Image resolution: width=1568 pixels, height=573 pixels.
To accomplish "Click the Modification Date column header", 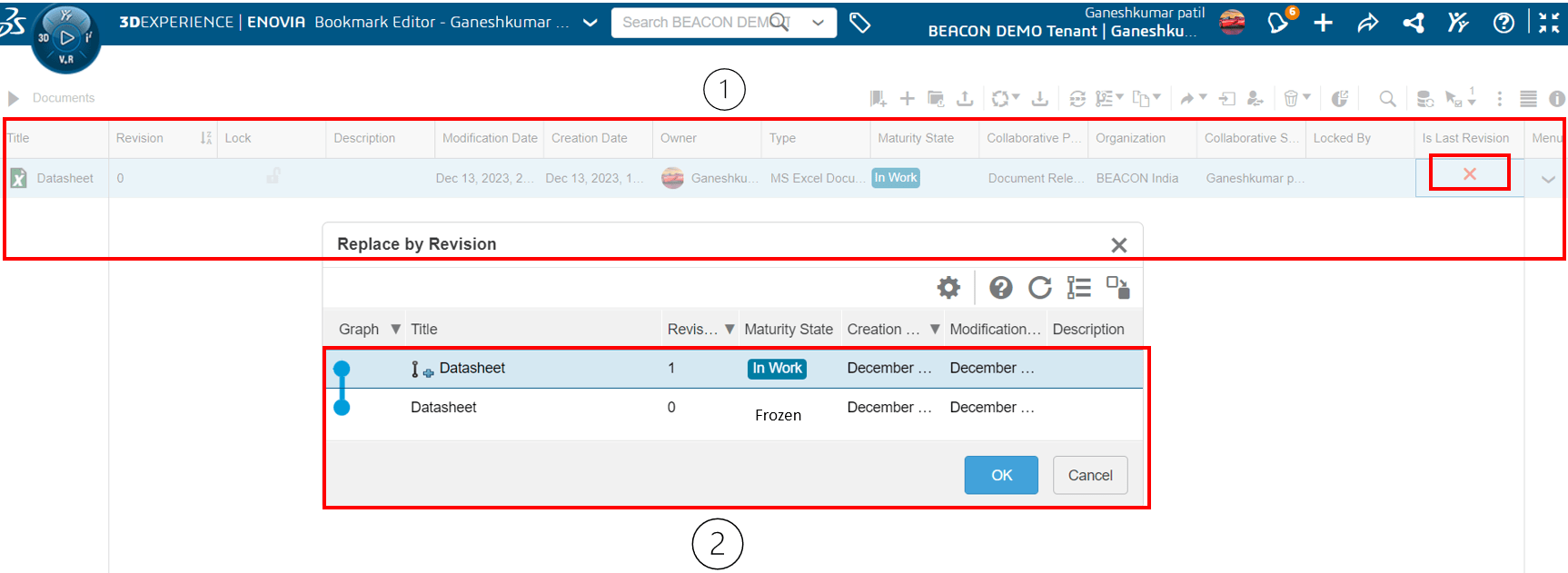I will (490, 138).
